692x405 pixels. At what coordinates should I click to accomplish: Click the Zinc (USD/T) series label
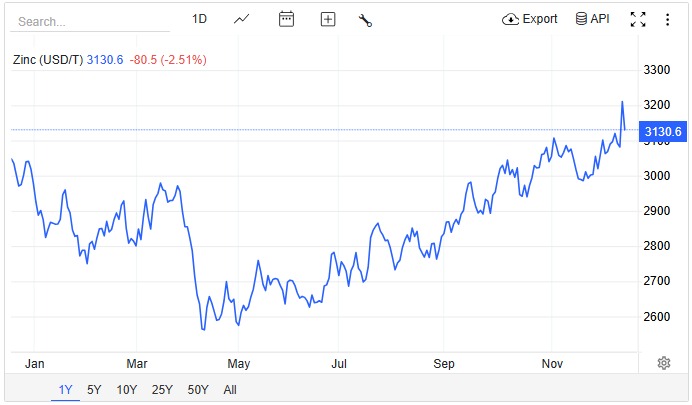[x=47, y=60]
